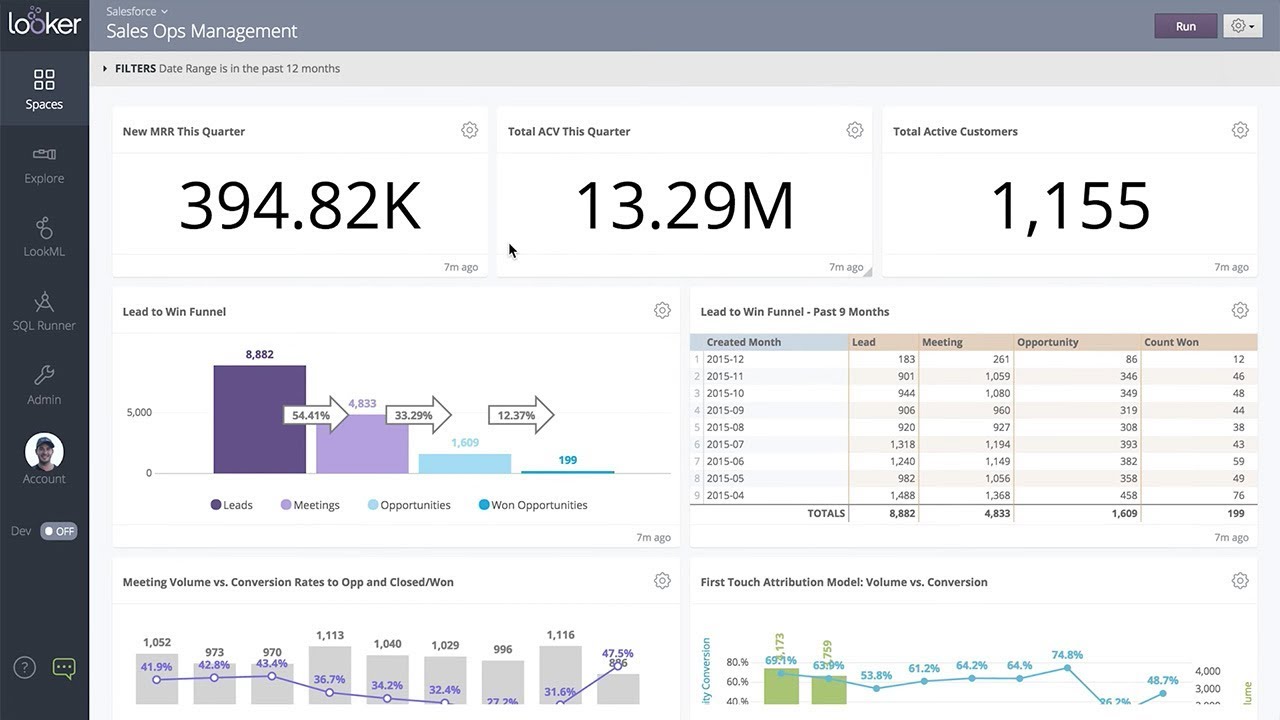Click the Run button
The height and width of the screenshot is (720, 1280).
click(1185, 25)
